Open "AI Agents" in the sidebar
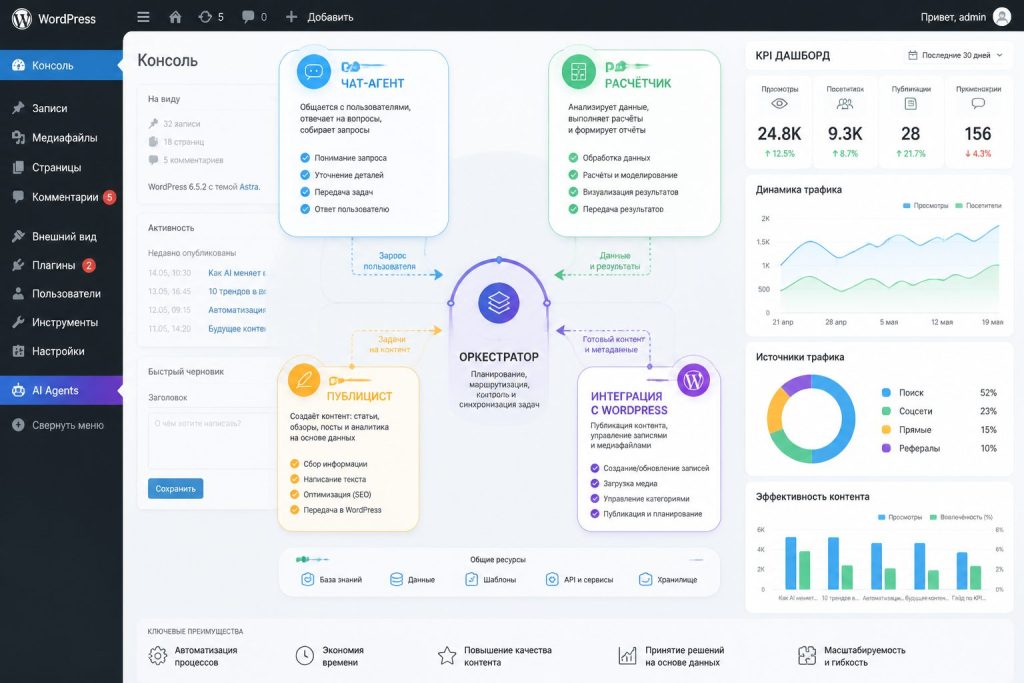 61,390
